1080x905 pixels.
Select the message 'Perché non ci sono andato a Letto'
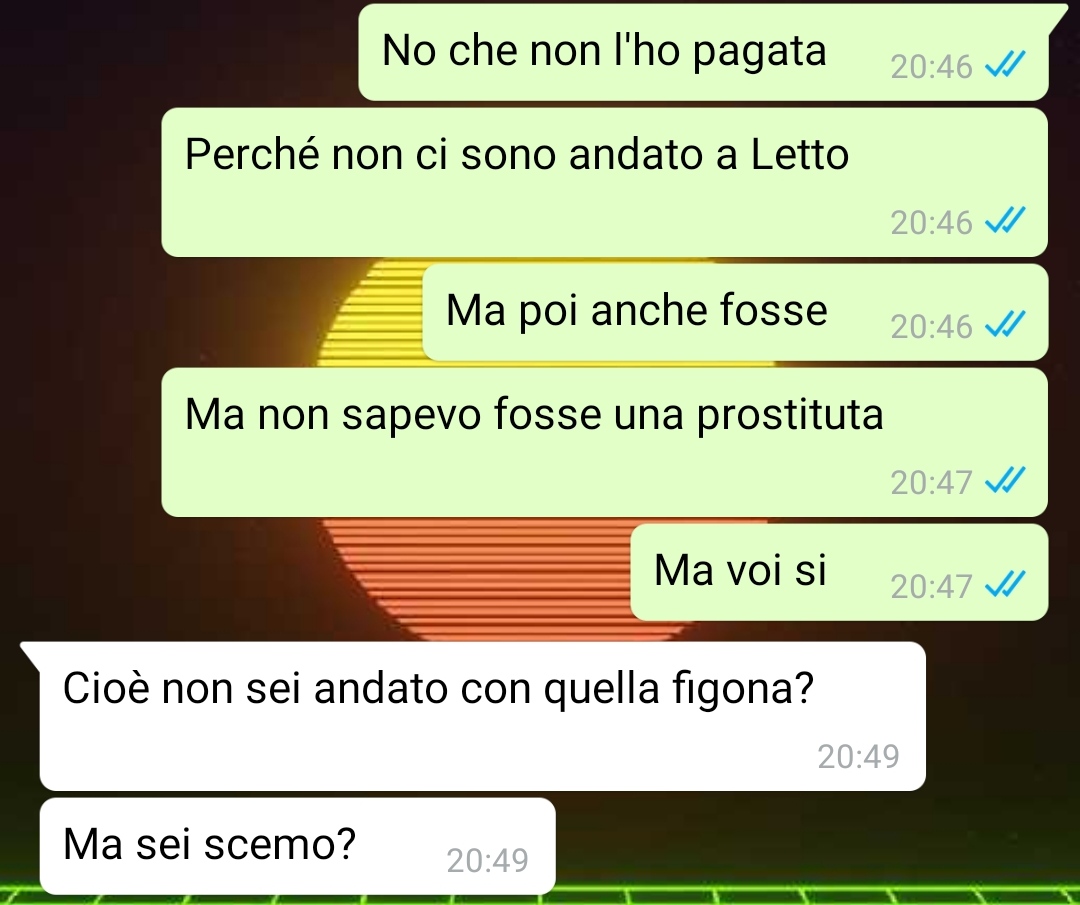point(605,183)
